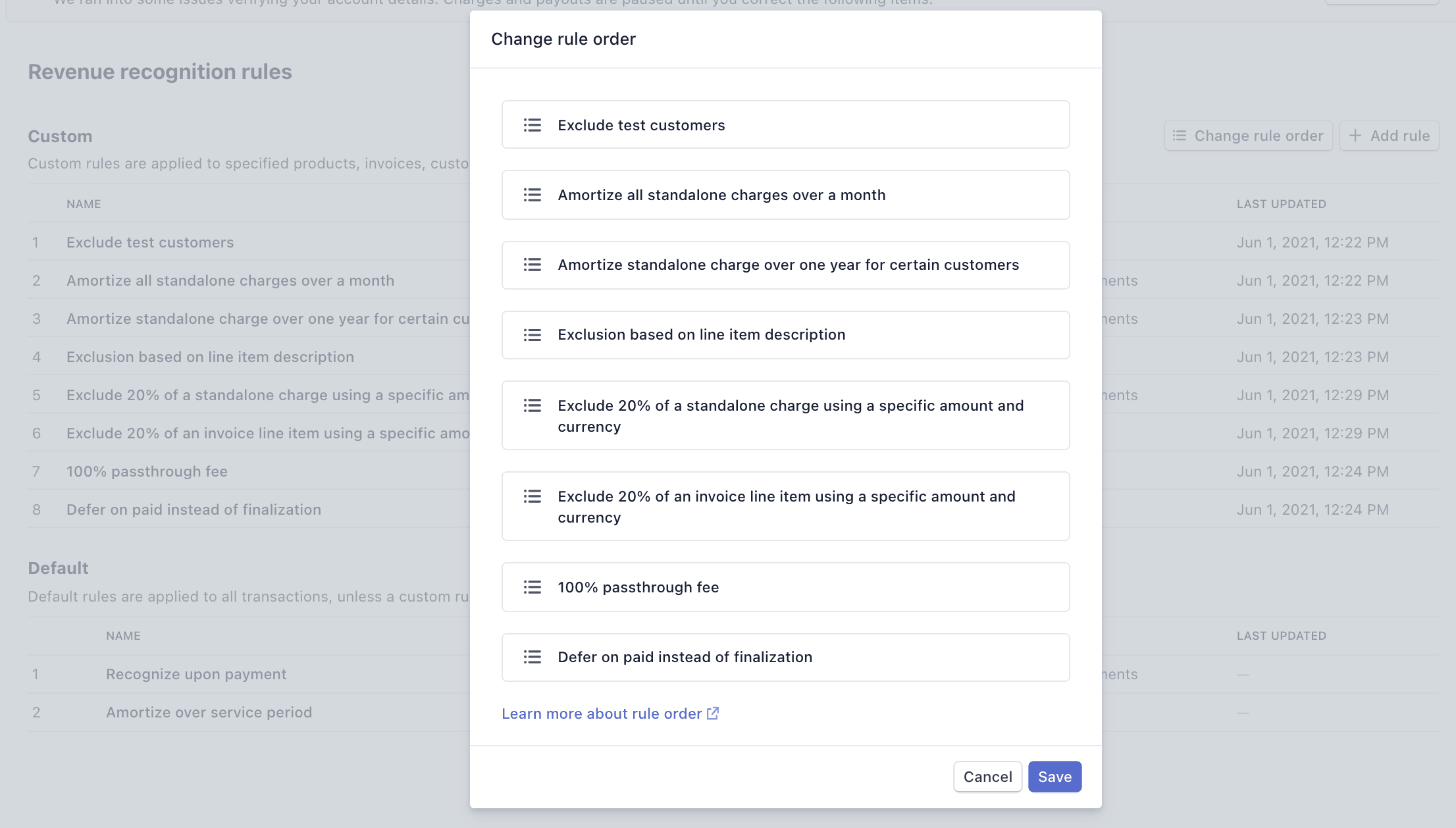
Task: Open Learn more about rule order link
Action: click(x=601, y=713)
